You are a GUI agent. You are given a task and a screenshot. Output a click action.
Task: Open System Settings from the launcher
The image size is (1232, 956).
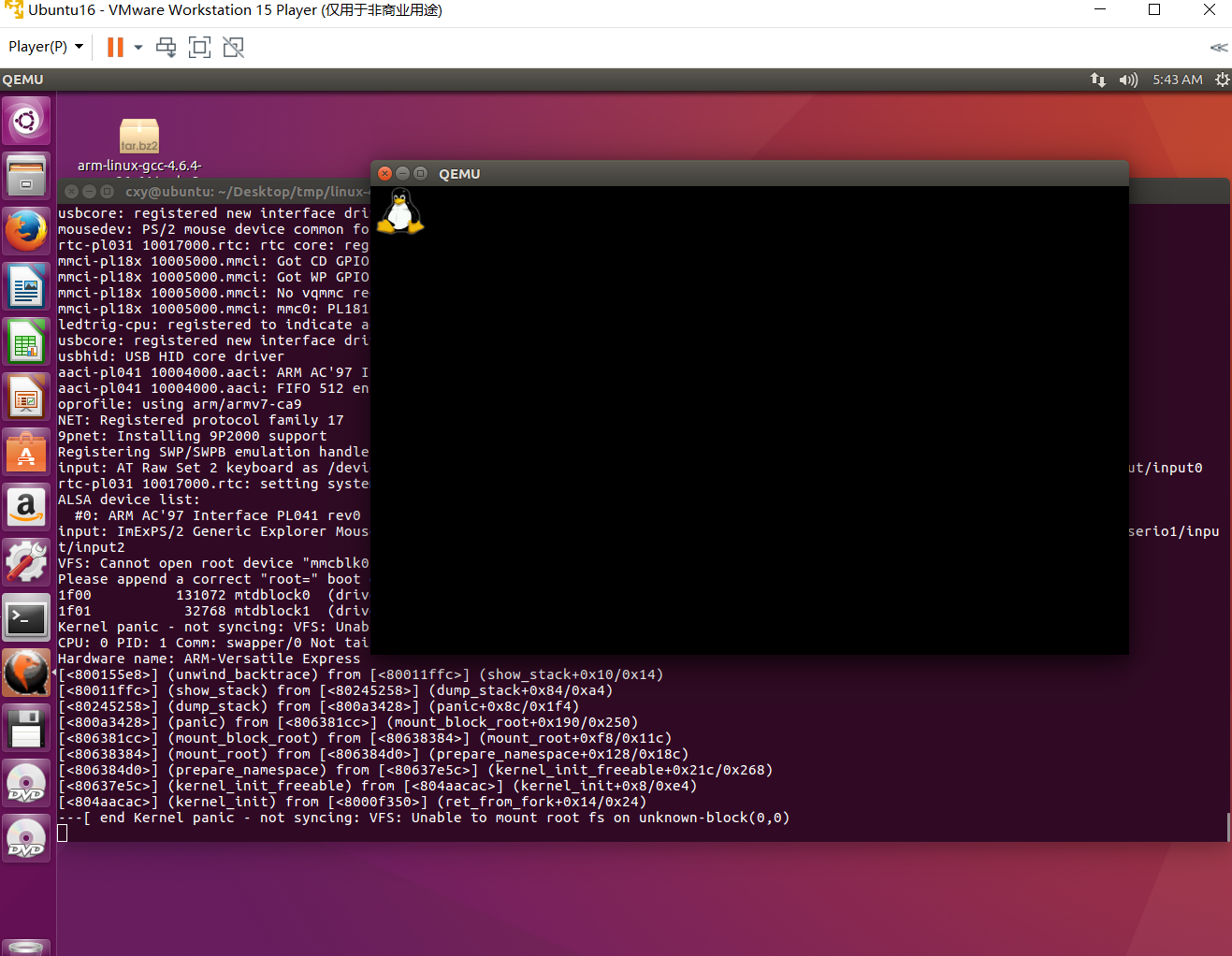point(26,561)
